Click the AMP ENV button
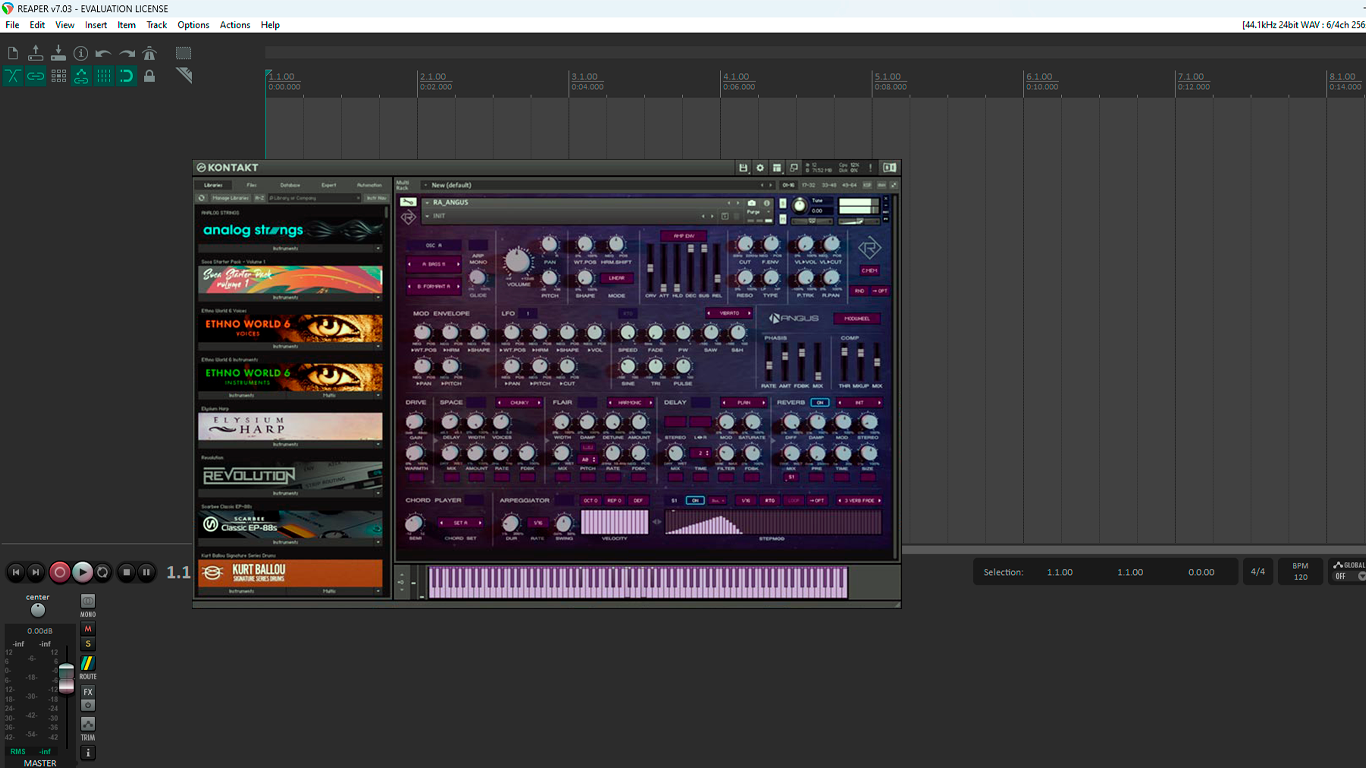This screenshot has height=768, width=1366. (x=684, y=236)
